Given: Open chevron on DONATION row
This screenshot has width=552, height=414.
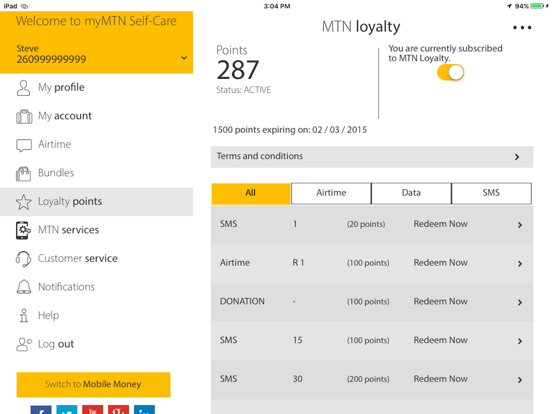Looking at the screenshot, I should click(520, 302).
